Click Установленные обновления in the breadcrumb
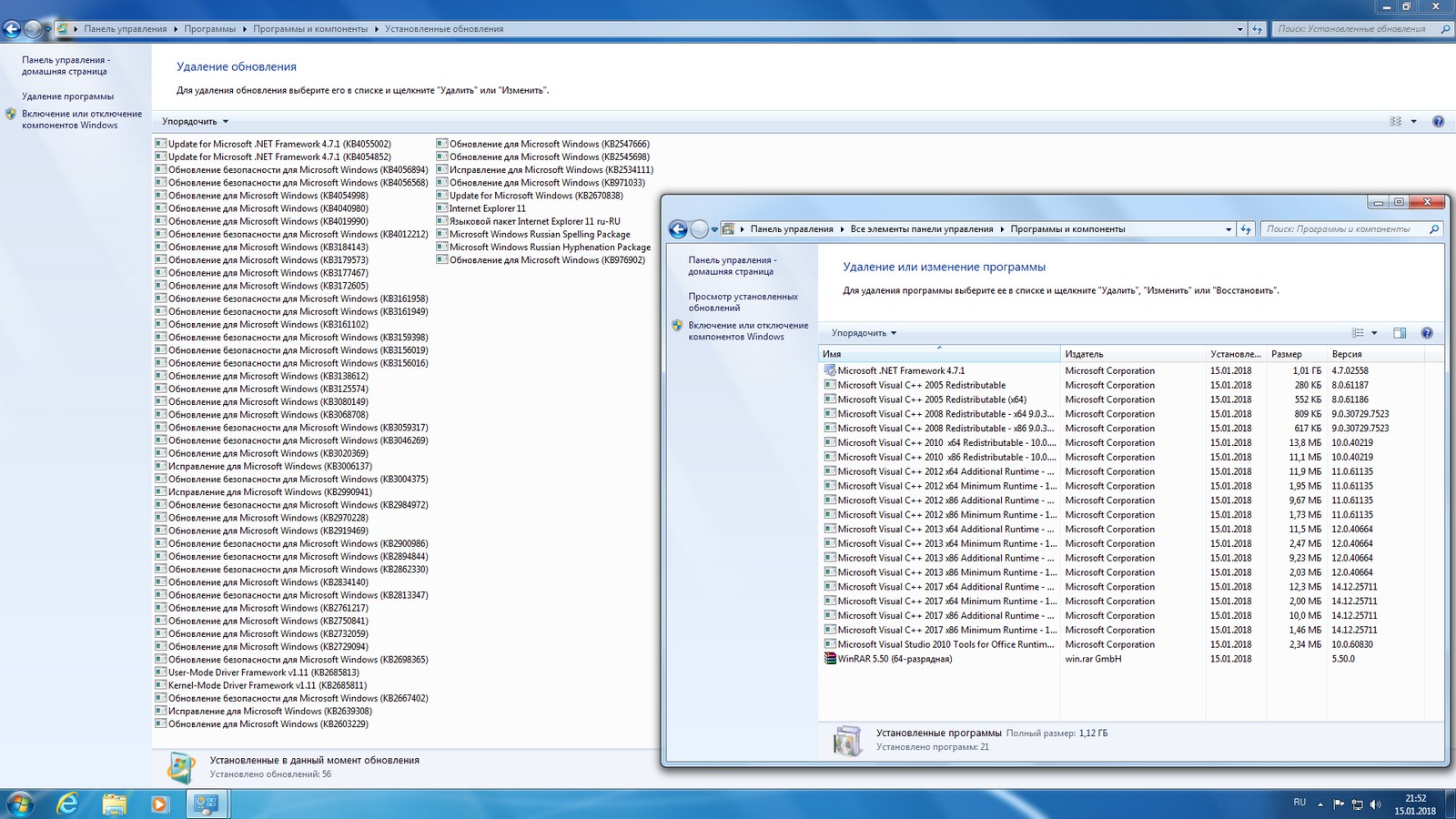The height and width of the screenshot is (819, 1456). pyautogui.click(x=444, y=29)
